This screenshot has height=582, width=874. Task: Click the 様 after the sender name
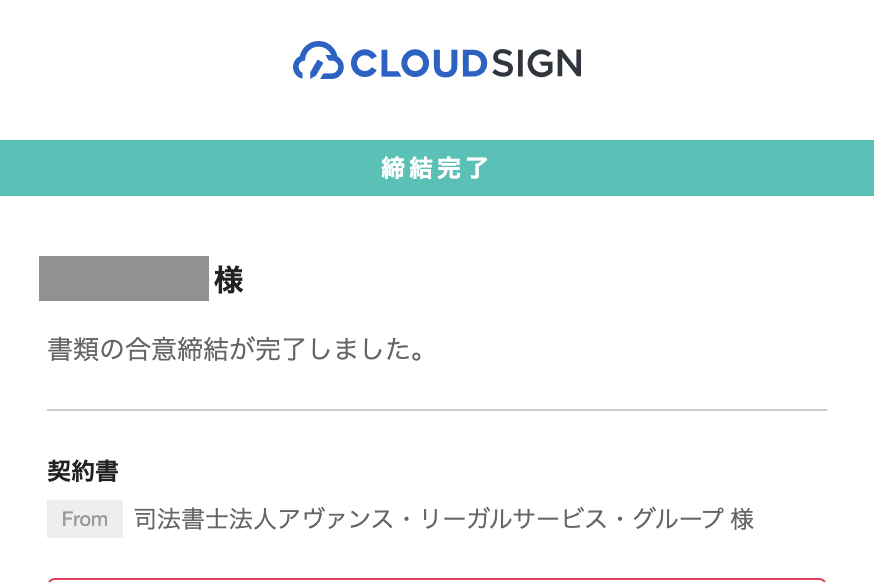click(x=742, y=519)
